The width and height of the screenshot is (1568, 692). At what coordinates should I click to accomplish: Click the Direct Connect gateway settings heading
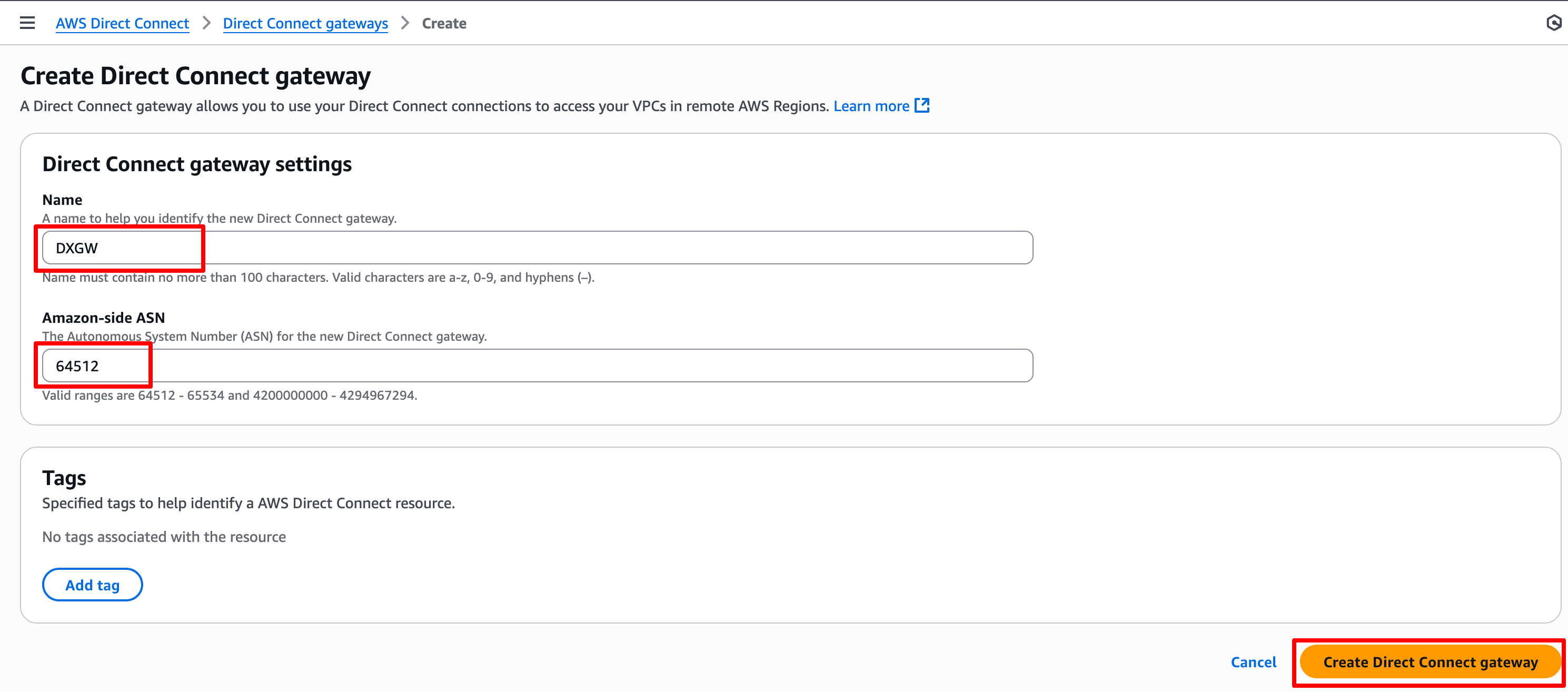[x=196, y=164]
